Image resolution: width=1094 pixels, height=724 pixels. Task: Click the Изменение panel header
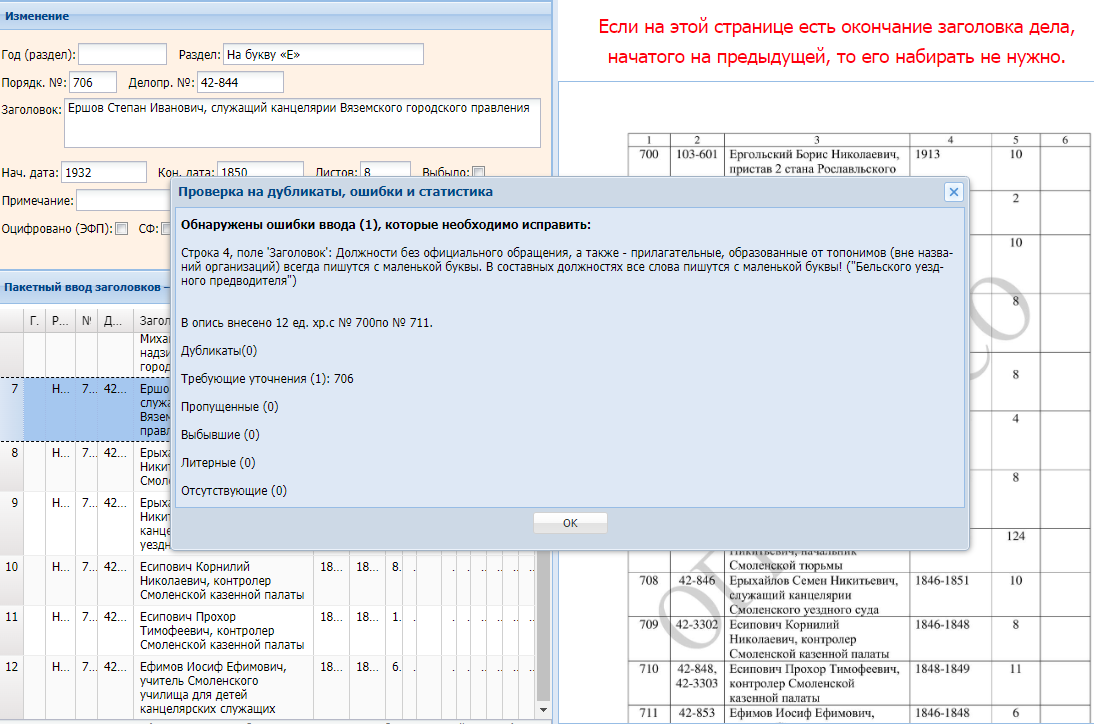point(276,16)
